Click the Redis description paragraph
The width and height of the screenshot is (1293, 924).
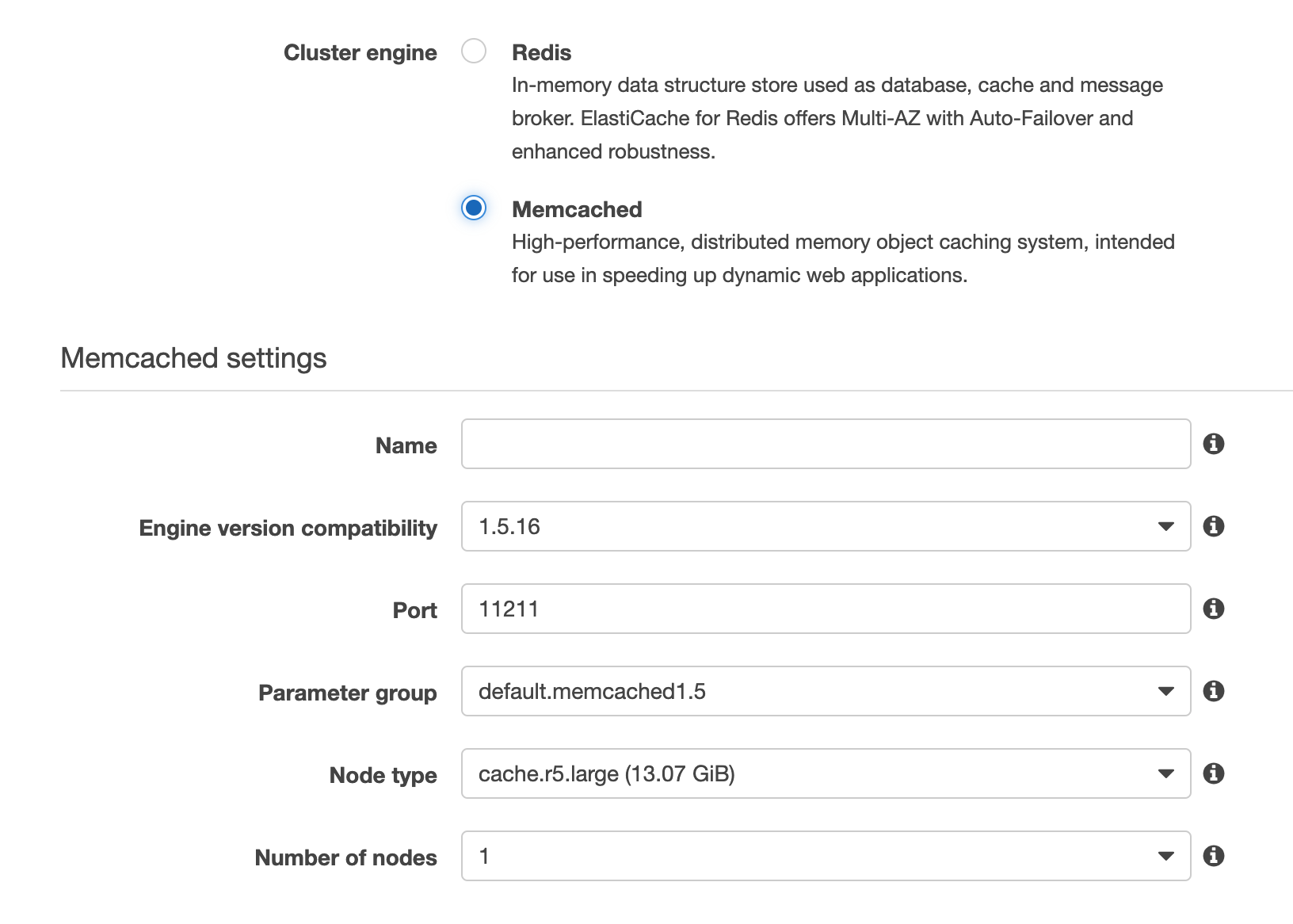[837, 118]
